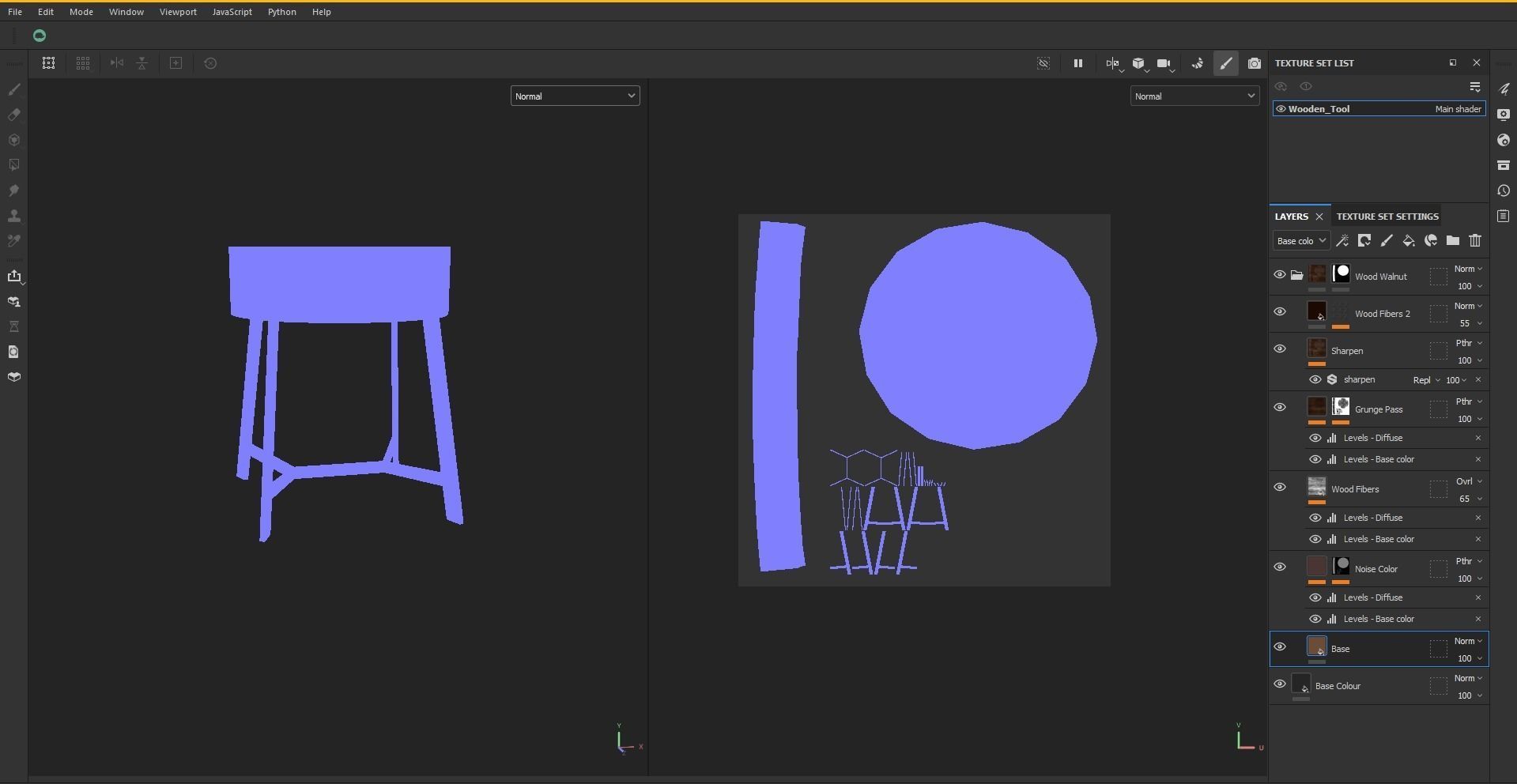Select the Polygon Fill tool
Viewport: 1517px width, 784px height.
coord(14,165)
